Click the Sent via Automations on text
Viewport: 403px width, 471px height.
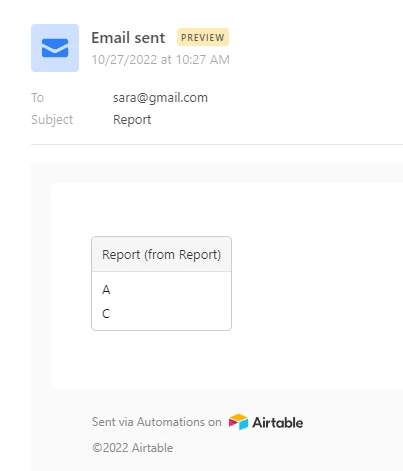tap(157, 422)
